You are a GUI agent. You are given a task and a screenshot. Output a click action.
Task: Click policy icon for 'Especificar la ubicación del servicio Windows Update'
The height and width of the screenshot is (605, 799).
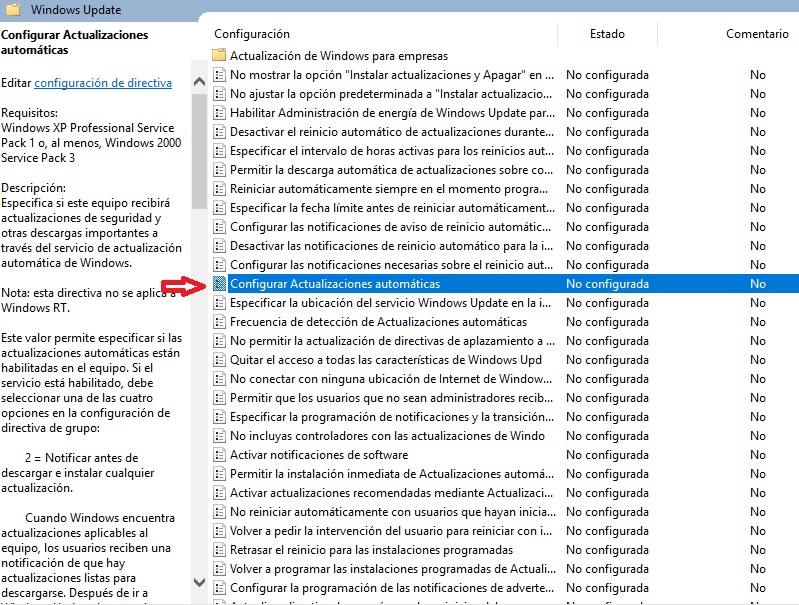pyautogui.click(x=219, y=303)
